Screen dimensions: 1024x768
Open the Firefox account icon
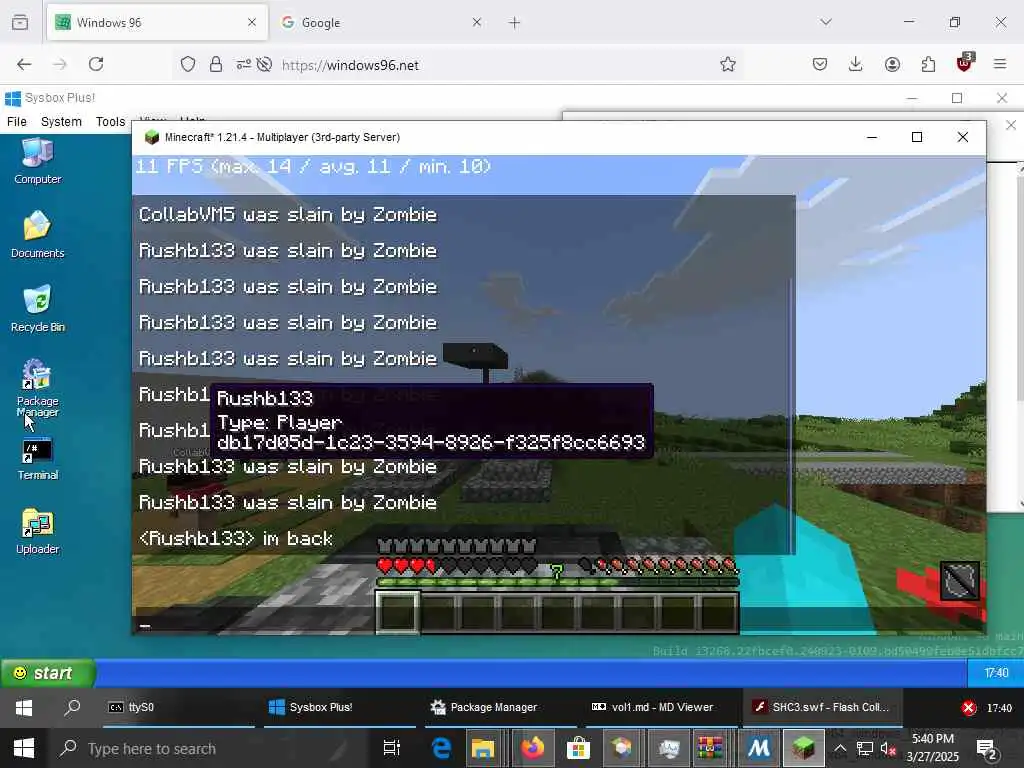pos(892,64)
